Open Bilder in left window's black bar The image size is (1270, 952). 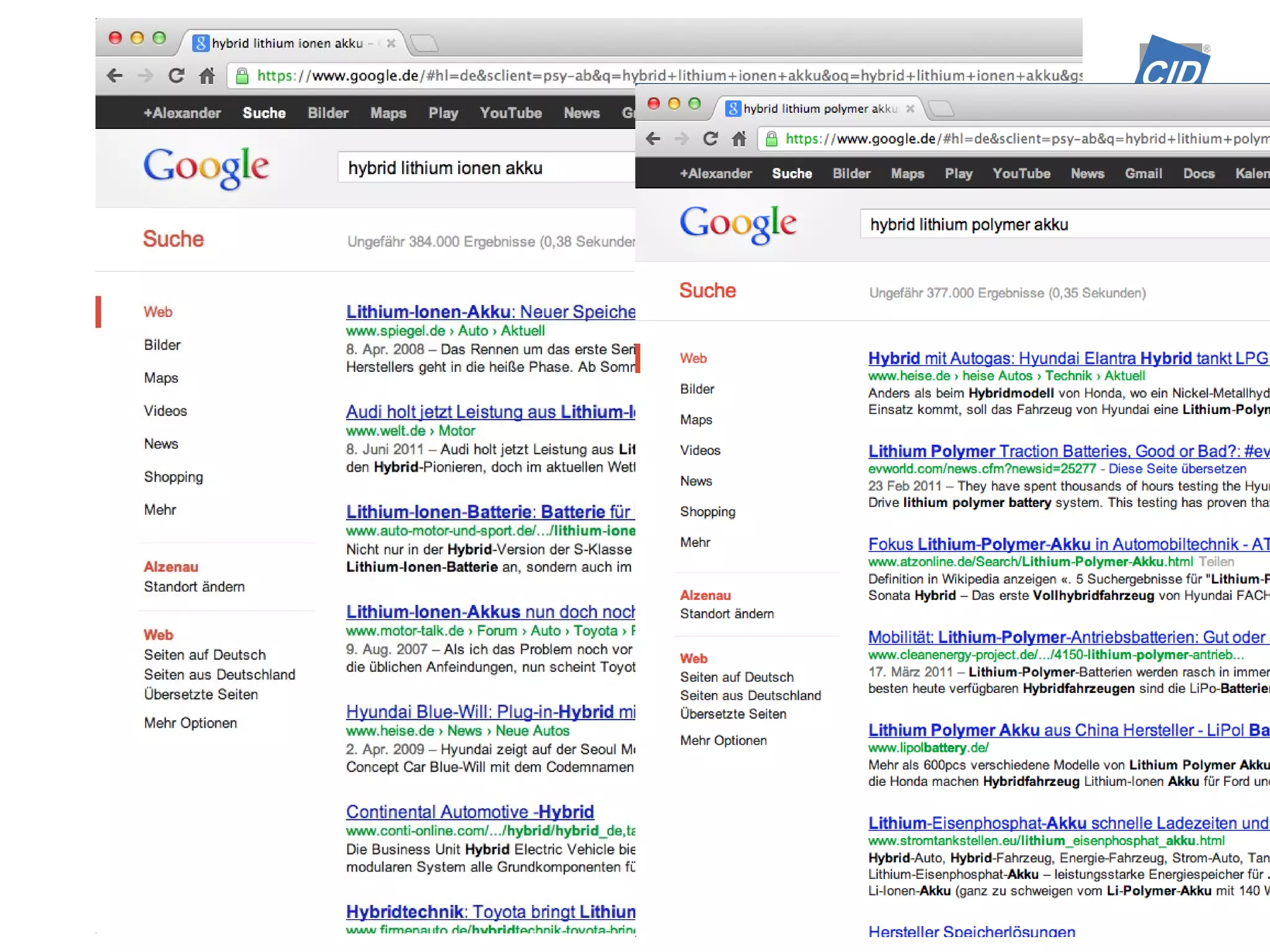pyautogui.click(x=327, y=113)
